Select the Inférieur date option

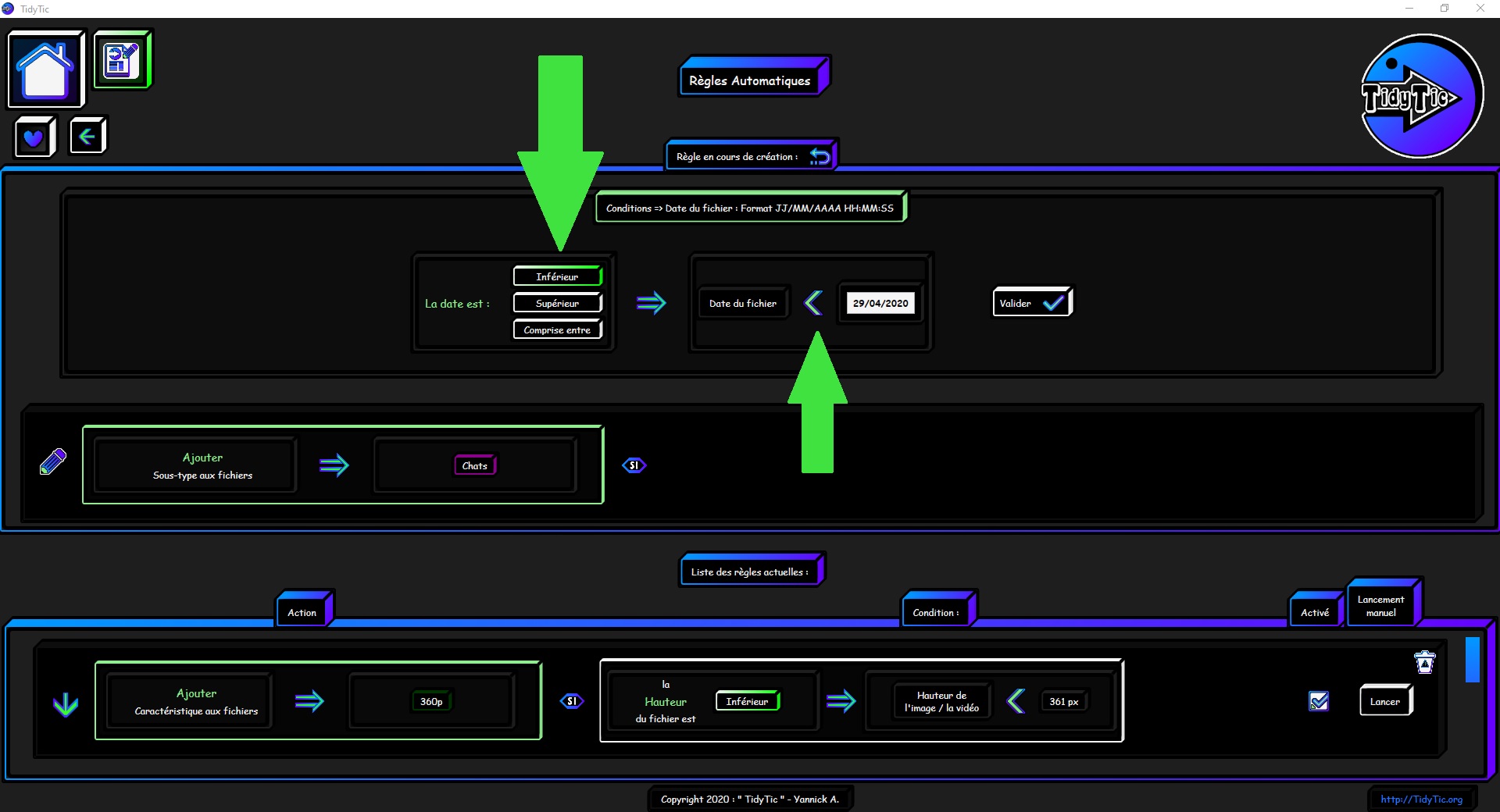[557, 276]
